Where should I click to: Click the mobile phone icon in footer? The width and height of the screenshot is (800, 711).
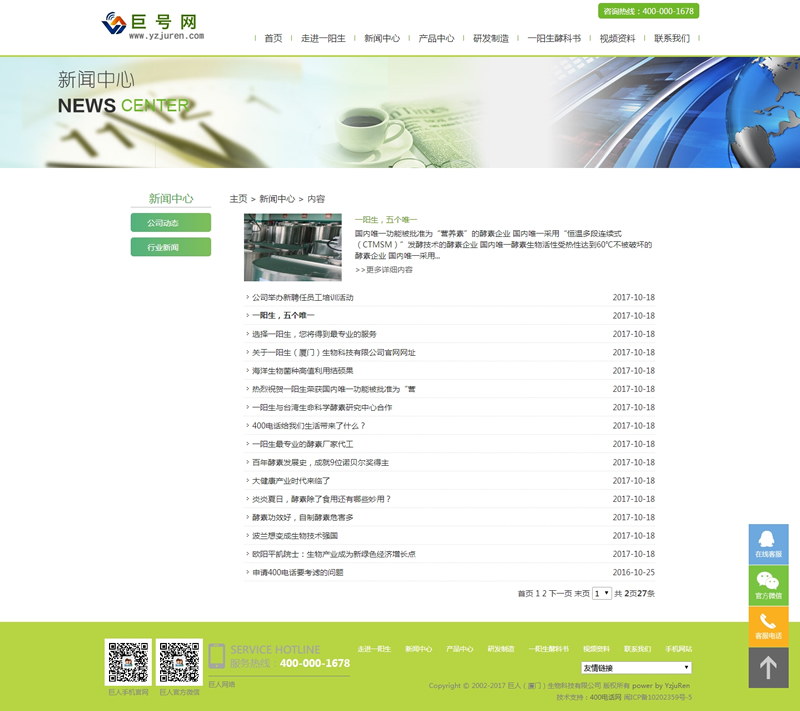(217, 657)
